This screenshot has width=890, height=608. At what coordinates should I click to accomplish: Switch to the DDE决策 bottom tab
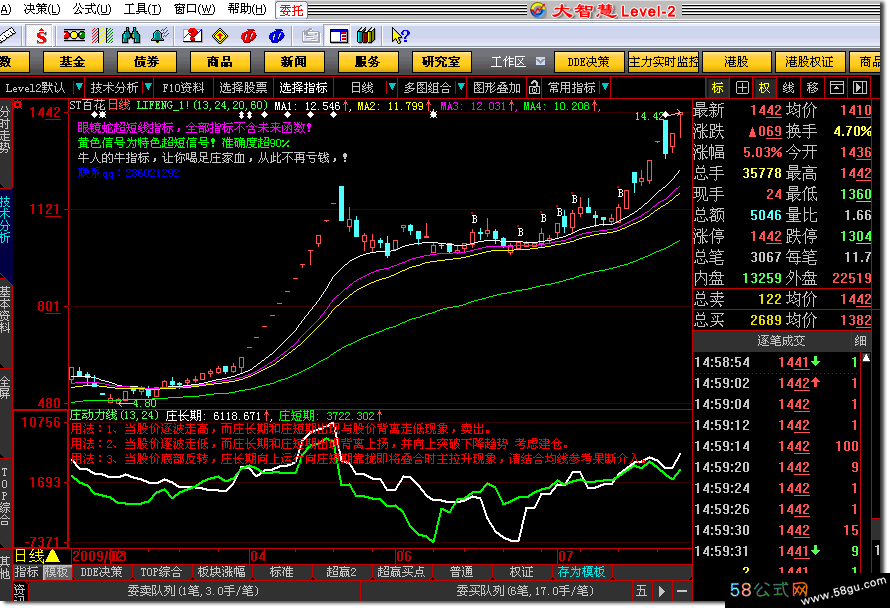coord(101,572)
